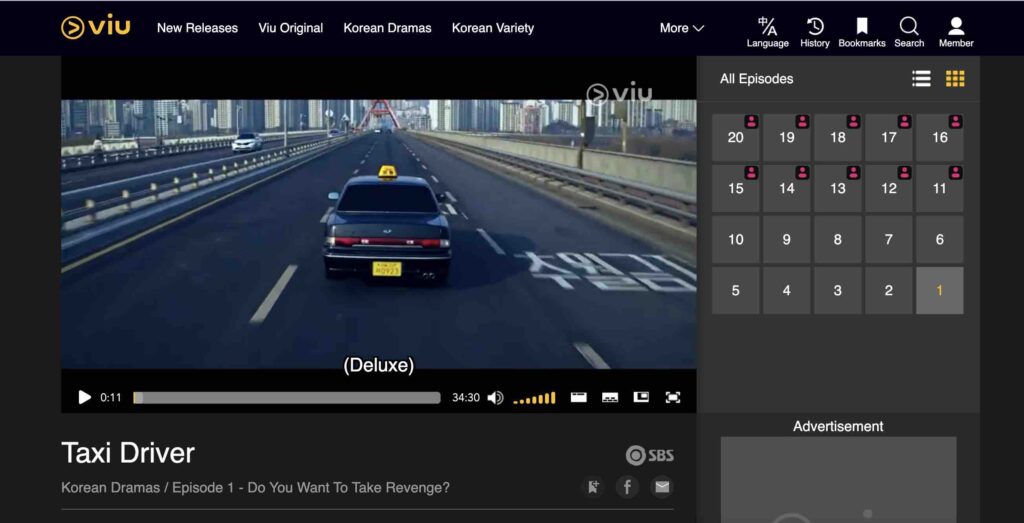This screenshot has width=1024, height=523.
Task: Click the Taxi Driver title
Action: pos(128,453)
